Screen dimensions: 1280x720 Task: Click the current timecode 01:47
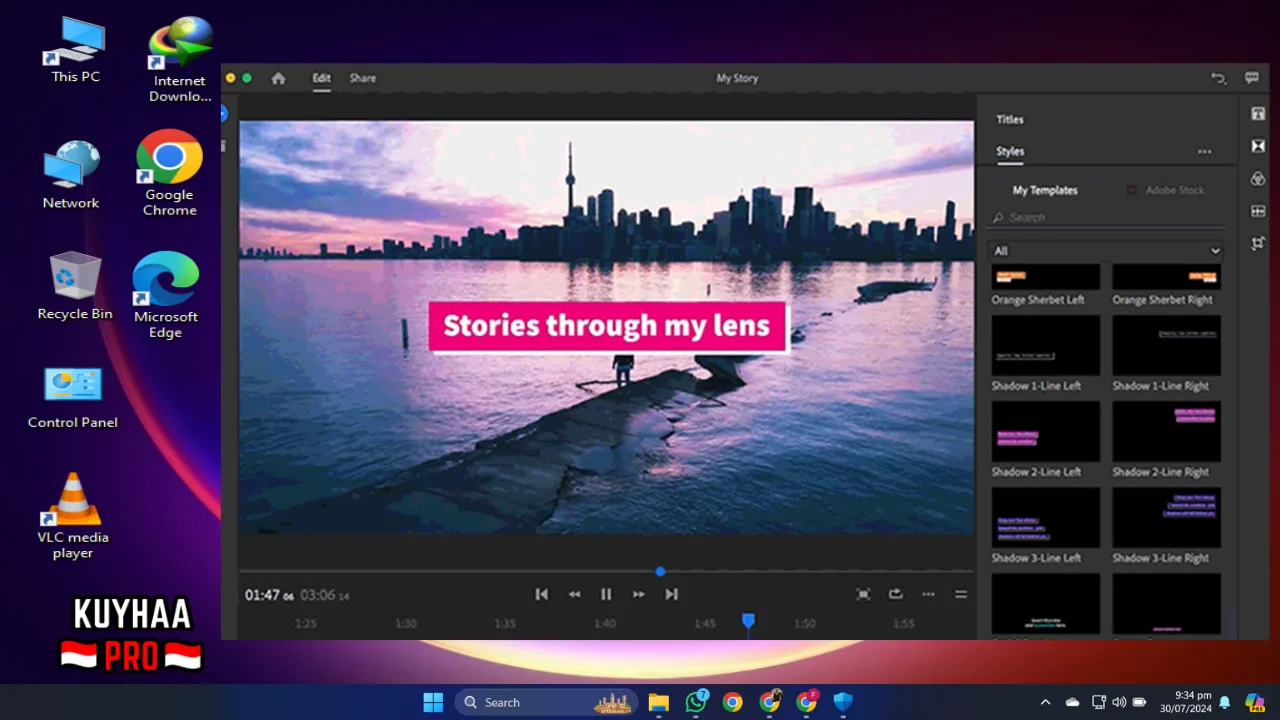[x=269, y=595]
